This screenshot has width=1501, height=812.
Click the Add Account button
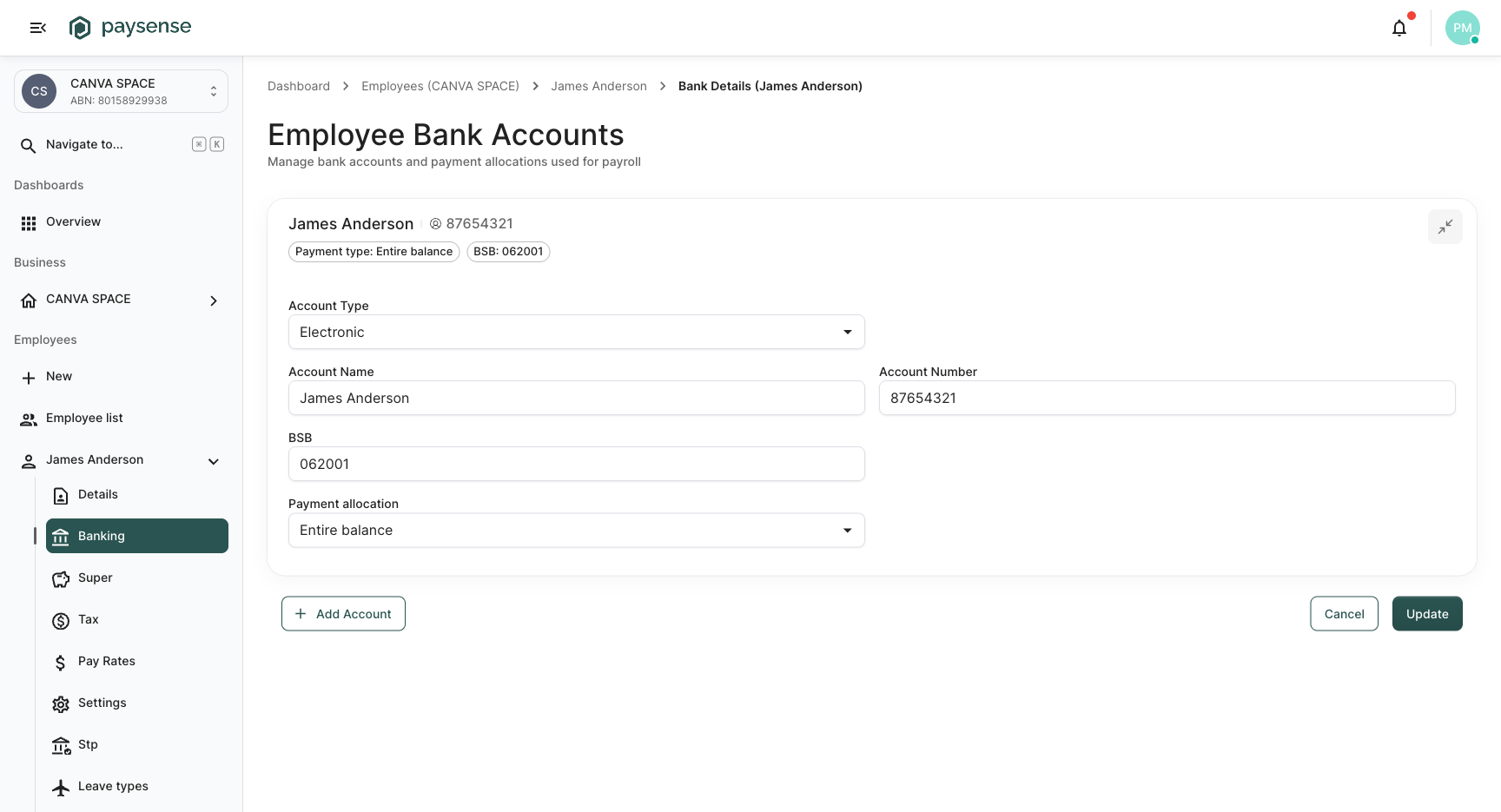pos(343,614)
